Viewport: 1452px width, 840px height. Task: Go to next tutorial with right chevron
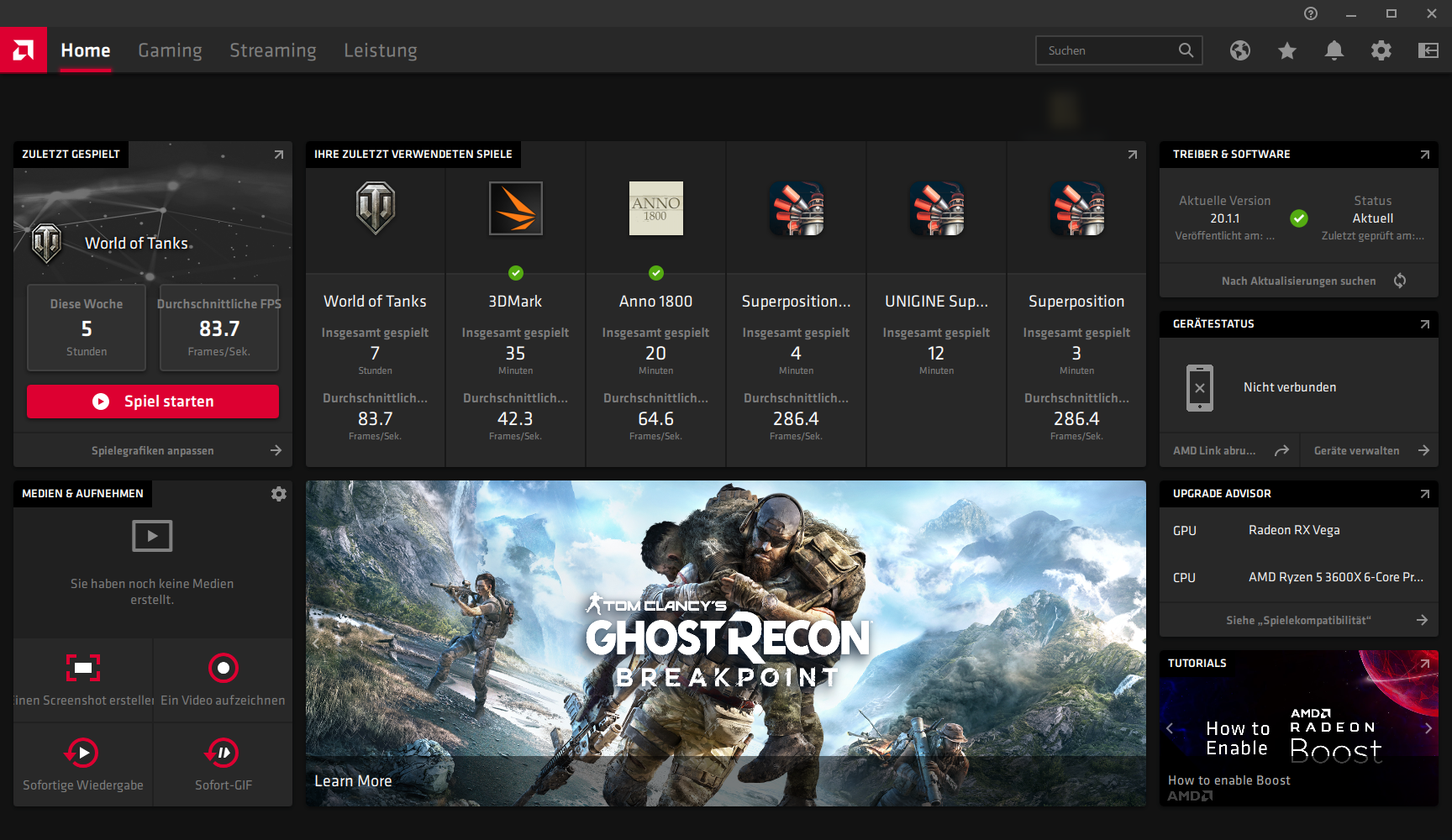[x=1428, y=728]
